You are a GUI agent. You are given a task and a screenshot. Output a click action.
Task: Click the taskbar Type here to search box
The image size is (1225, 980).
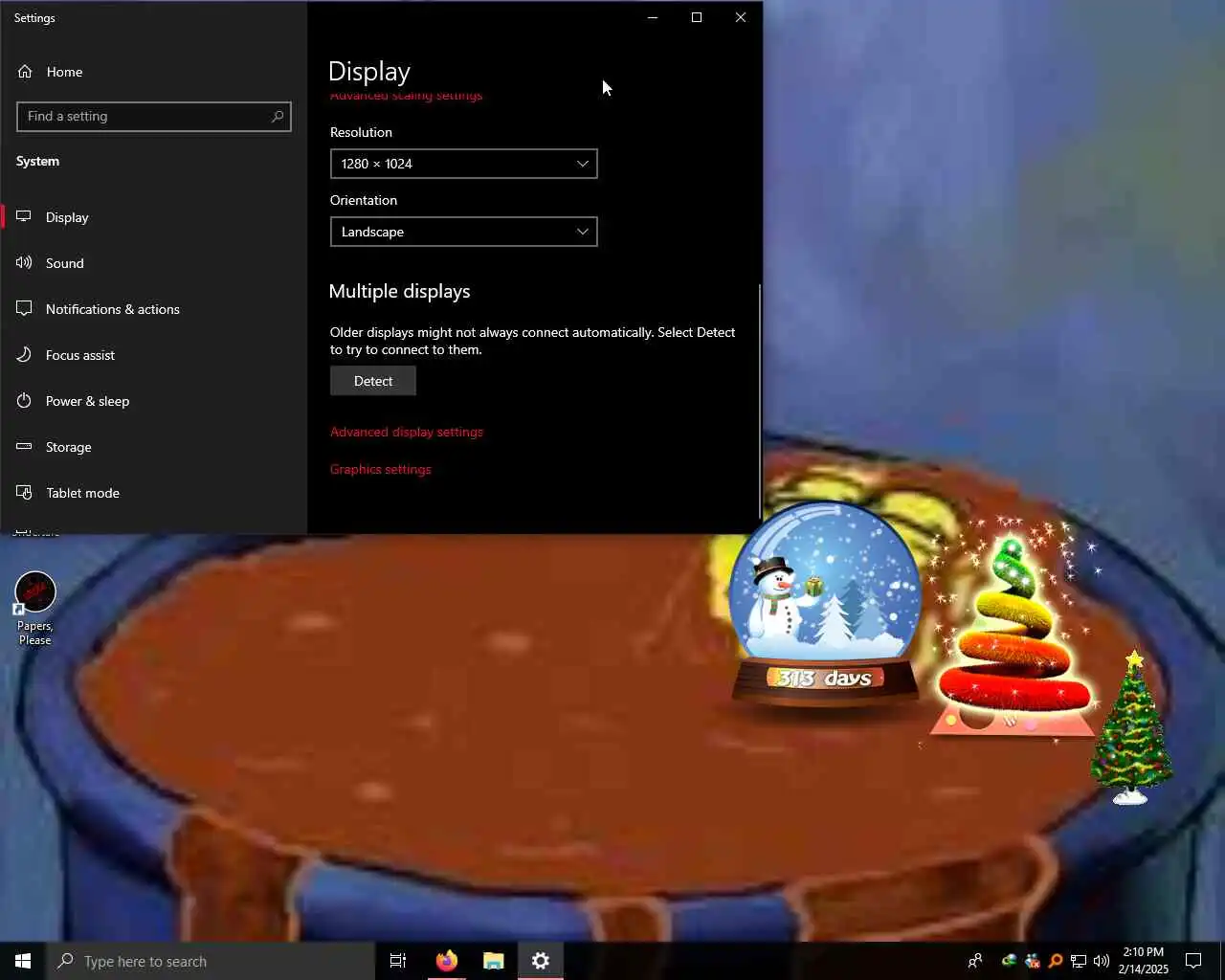pyautogui.click(x=211, y=961)
